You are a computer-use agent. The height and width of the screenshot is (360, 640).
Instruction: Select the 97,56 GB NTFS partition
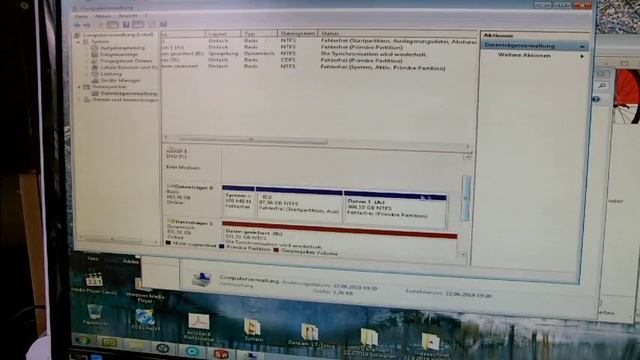point(299,204)
